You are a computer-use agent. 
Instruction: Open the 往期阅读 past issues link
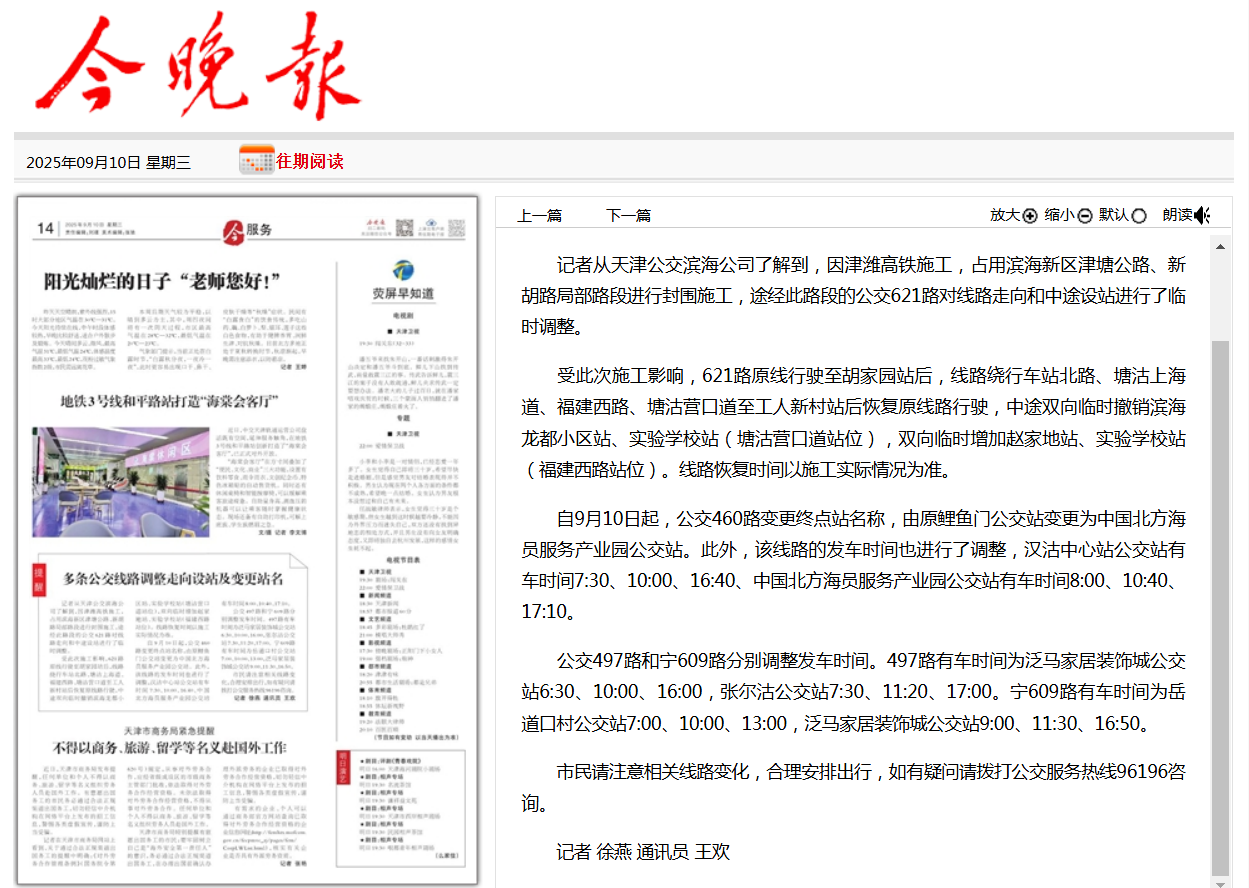(310, 161)
